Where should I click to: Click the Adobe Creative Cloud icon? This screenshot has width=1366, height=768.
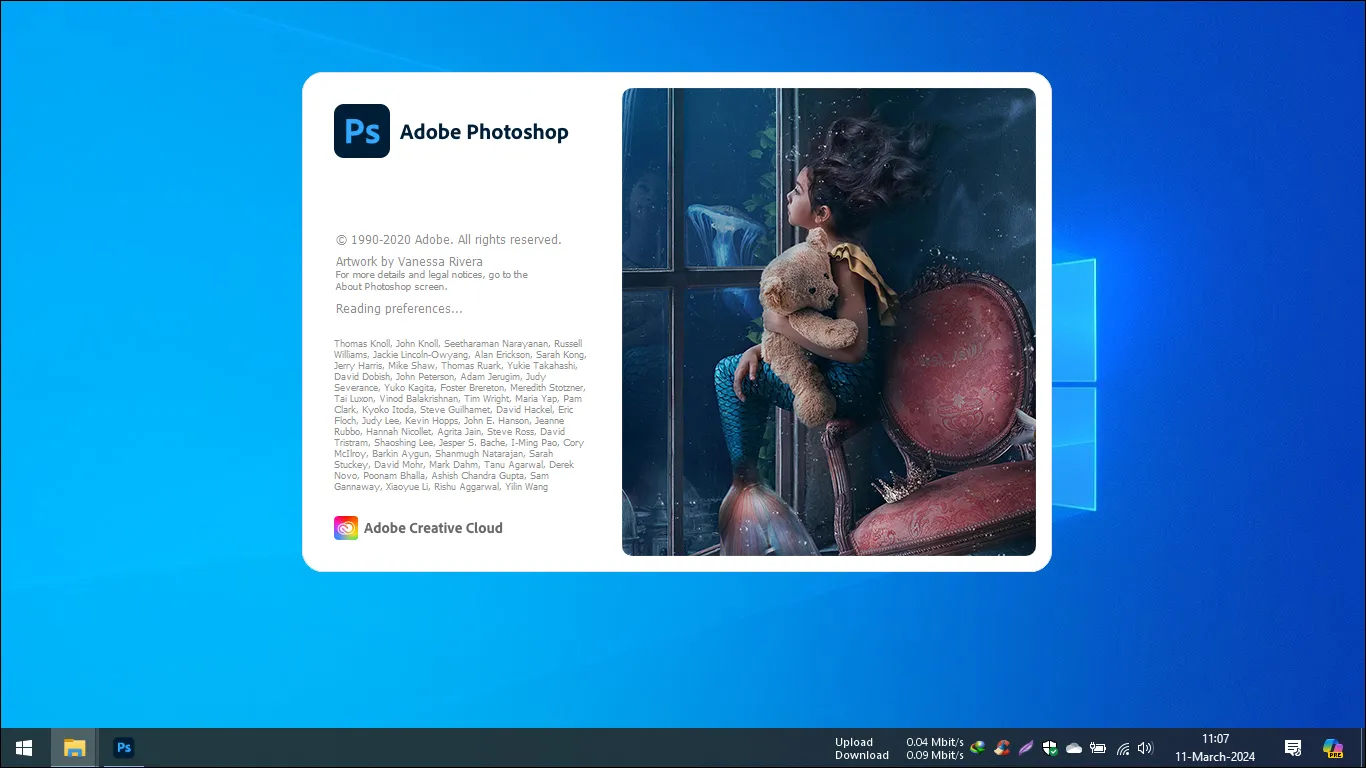345,527
